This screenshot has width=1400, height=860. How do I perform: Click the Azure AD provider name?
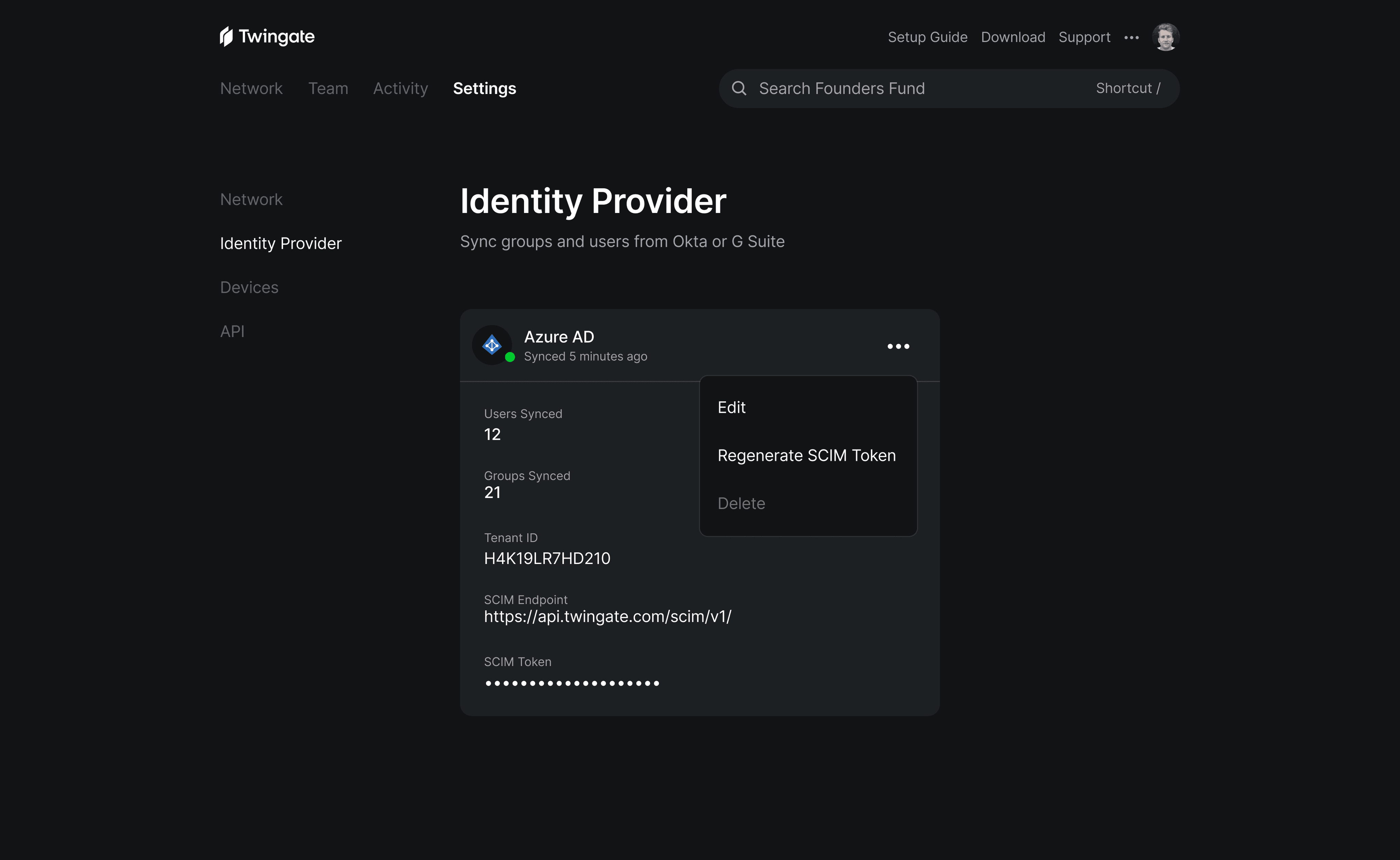click(559, 337)
